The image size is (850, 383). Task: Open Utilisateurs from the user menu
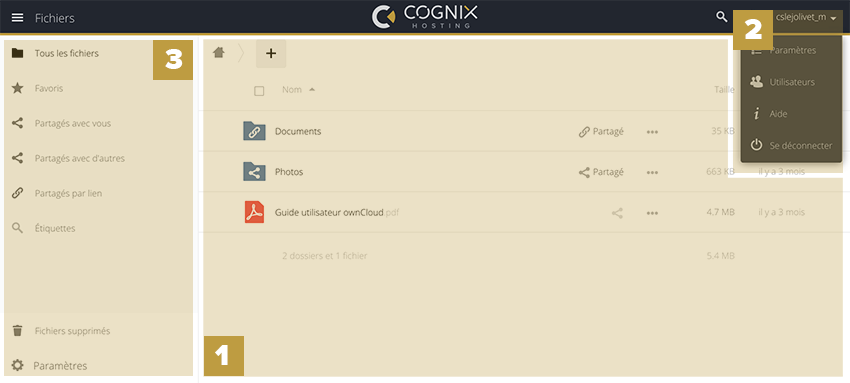[791, 82]
